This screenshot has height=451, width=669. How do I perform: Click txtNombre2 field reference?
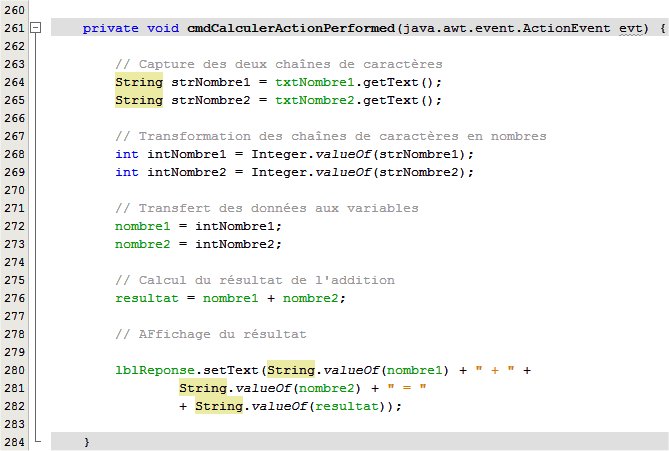(x=315, y=100)
